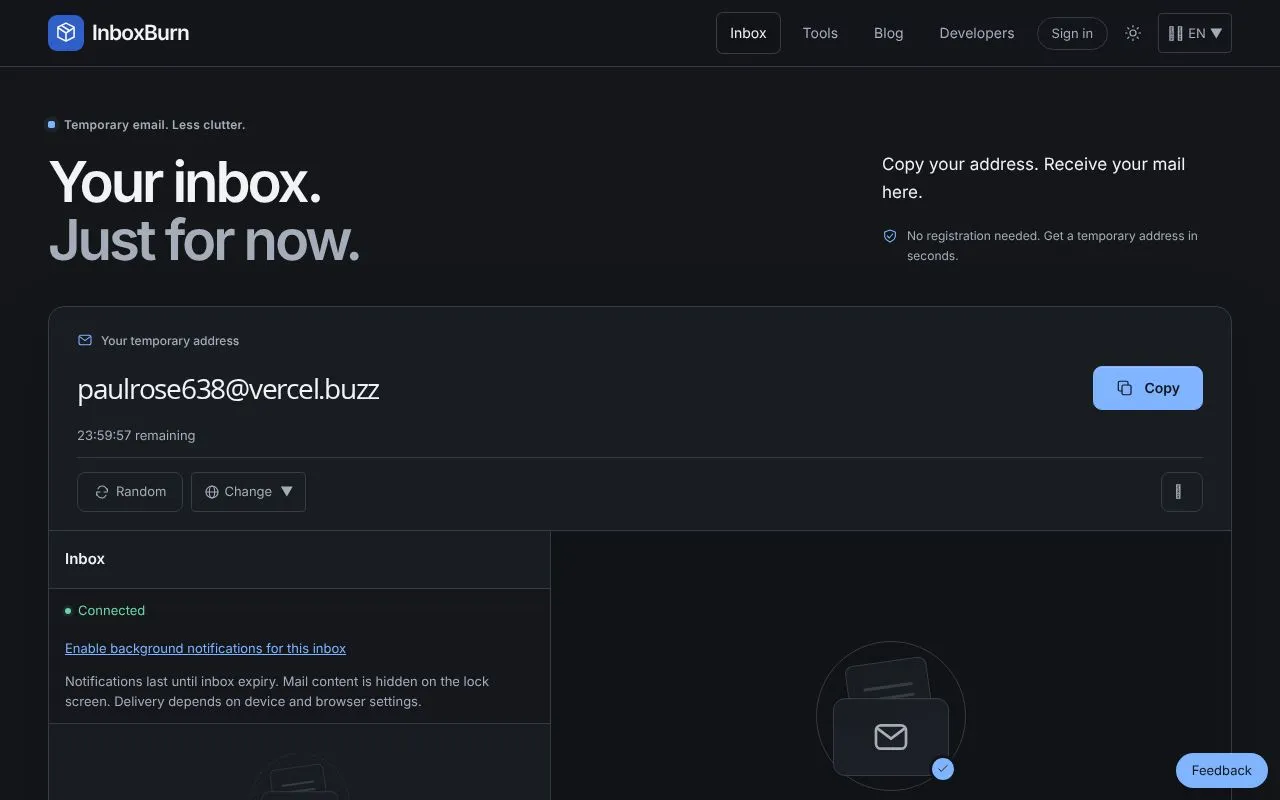Open the EN language dropdown
This screenshot has height=800, width=1280.
(x=1195, y=33)
